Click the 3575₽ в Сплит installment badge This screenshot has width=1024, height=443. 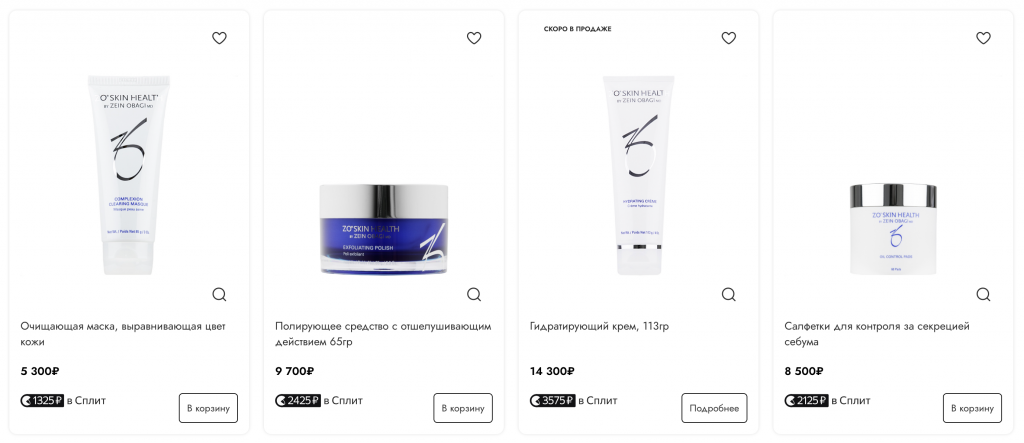click(x=573, y=401)
